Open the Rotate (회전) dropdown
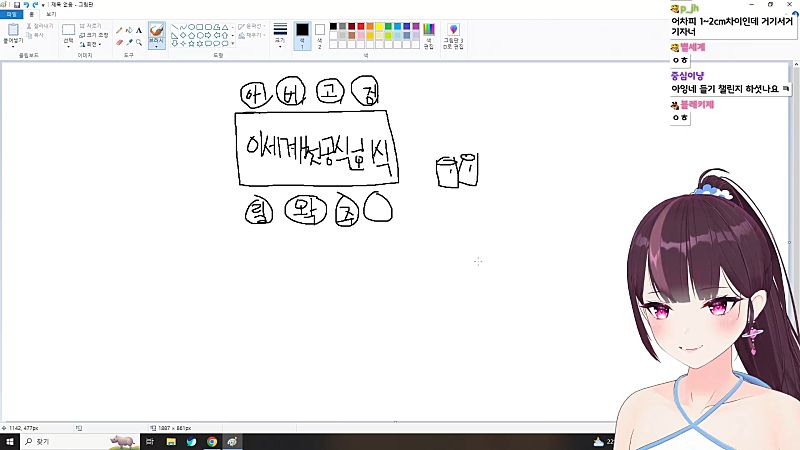Screen dimensions: 800x450 coord(91,44)
